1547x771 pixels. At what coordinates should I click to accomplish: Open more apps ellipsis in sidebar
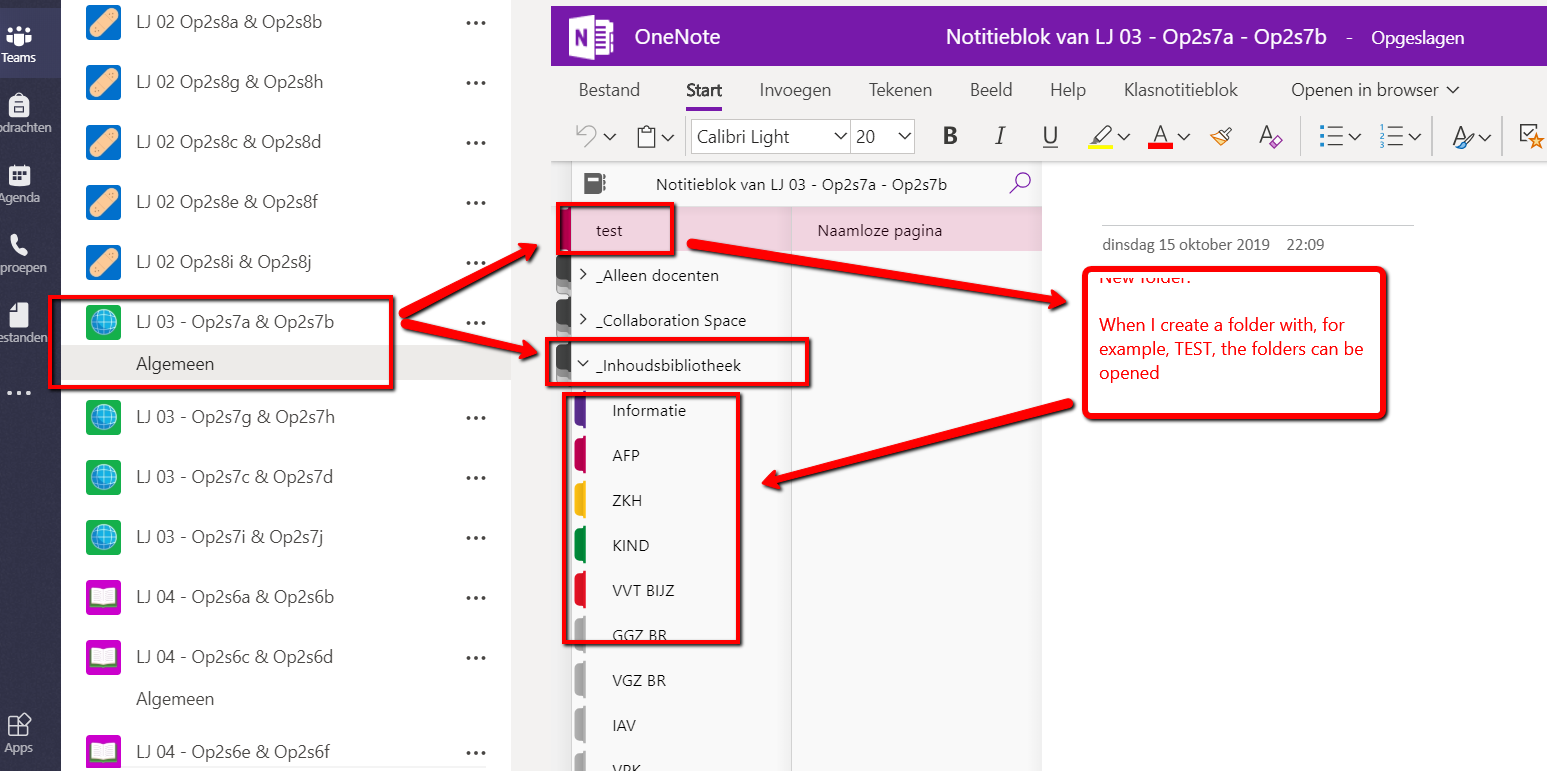point(18,393)
